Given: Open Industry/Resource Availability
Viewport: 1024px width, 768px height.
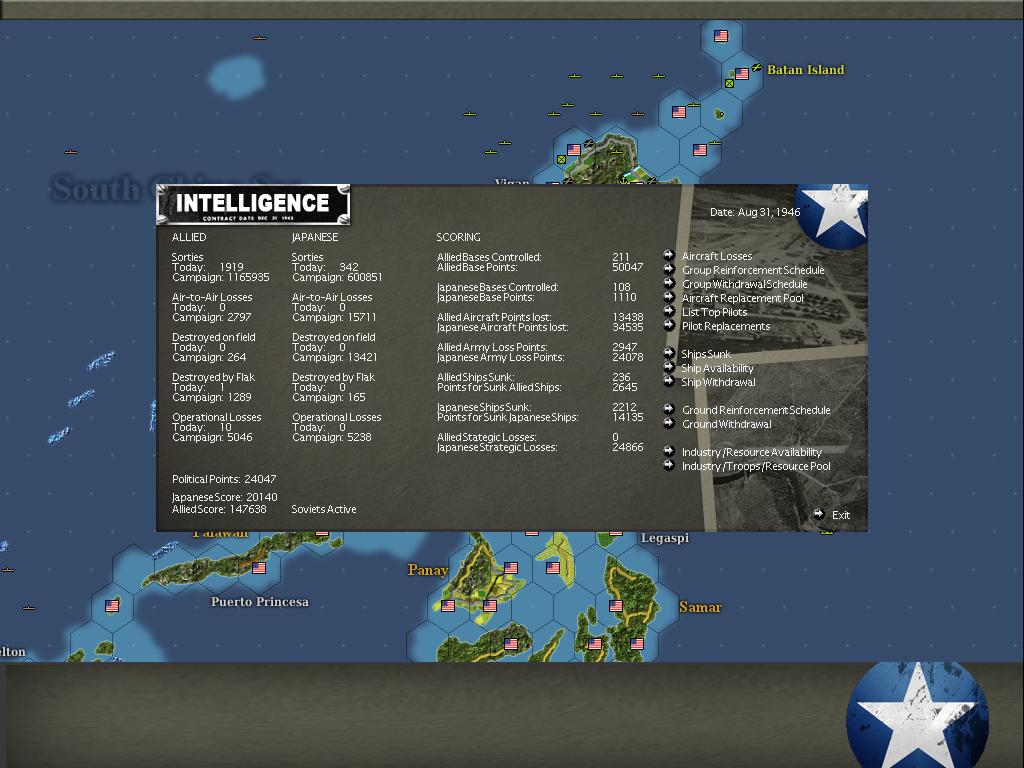Looking at the screenshot, I should click(x=752, y=452).
